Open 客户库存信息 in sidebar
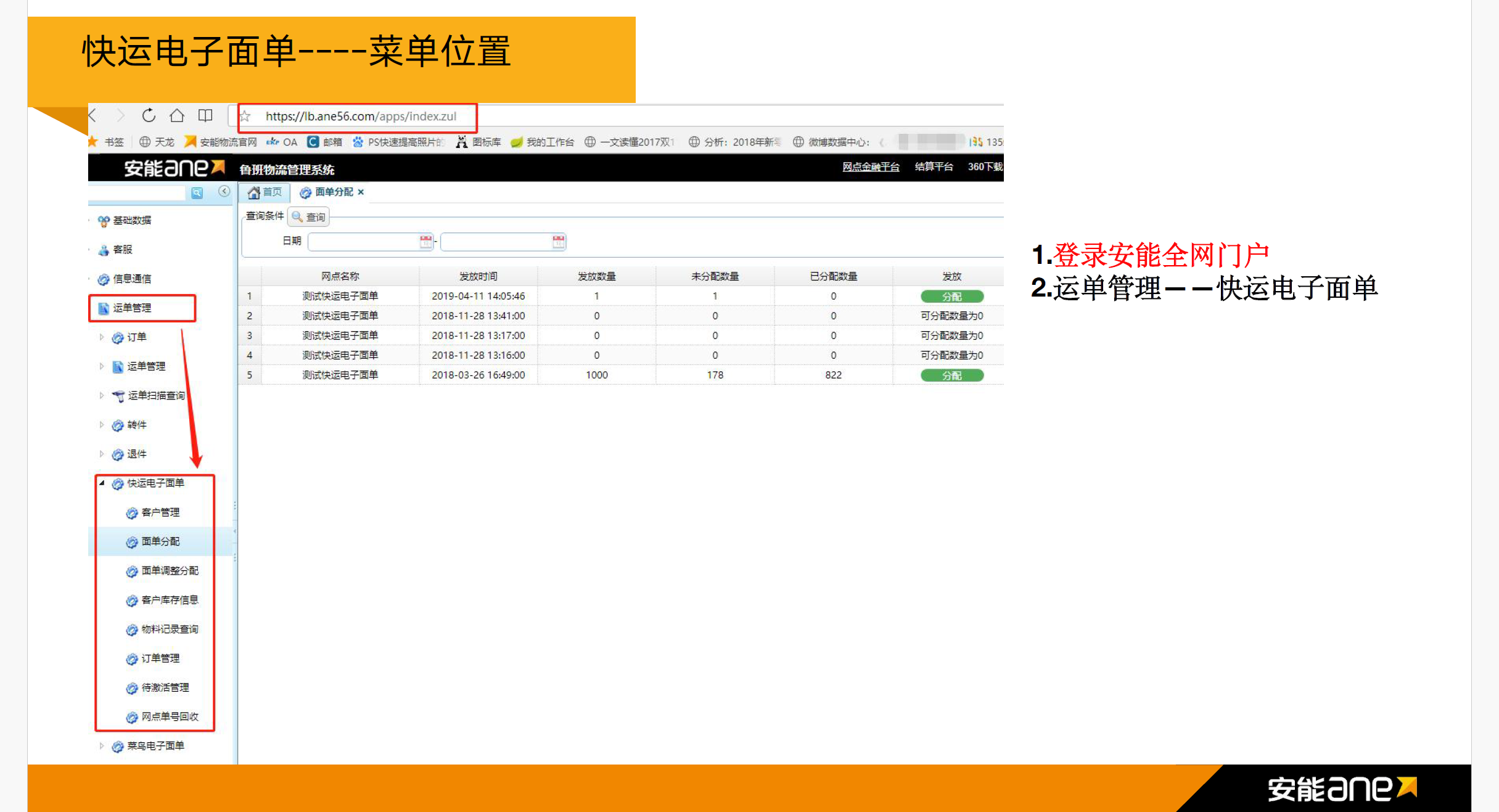Screen dimensions: 1499x812 pos(163,600)
